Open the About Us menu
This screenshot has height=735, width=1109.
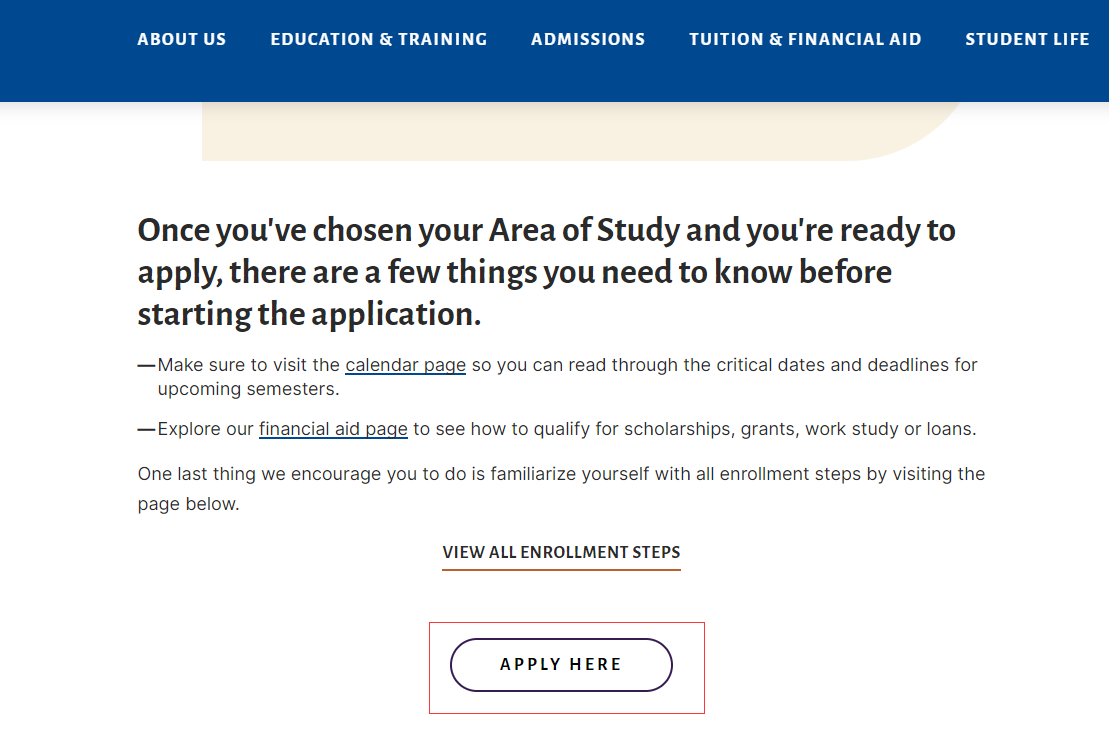click(x=182, y=40)
